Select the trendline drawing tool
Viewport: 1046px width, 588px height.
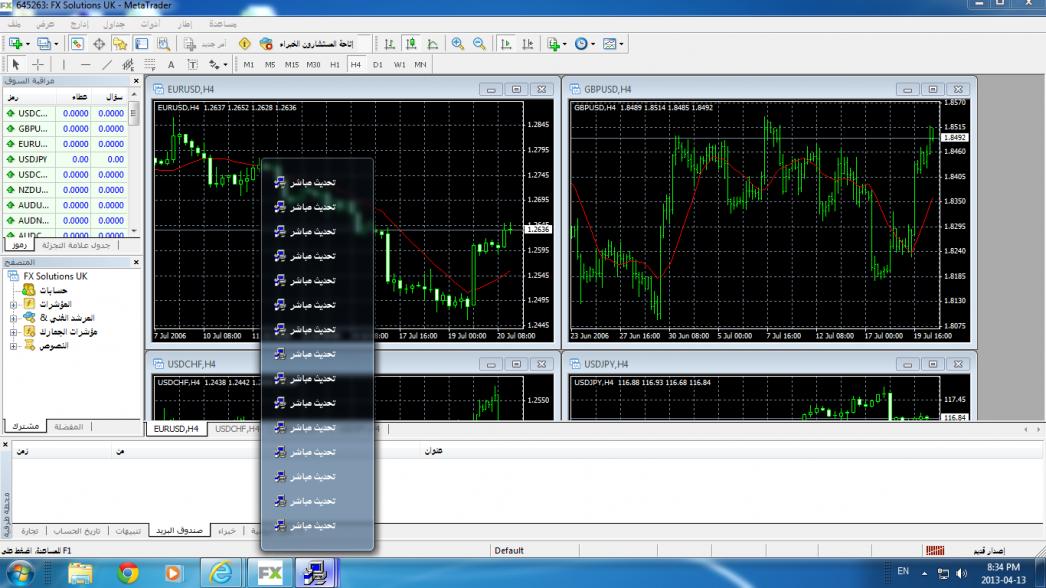[108, 65]
